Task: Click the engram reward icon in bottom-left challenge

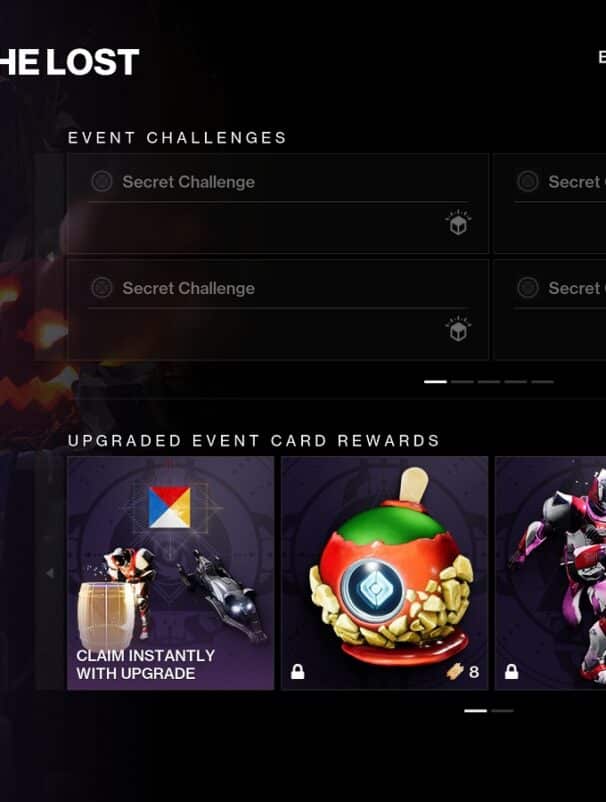Action: 458,329
